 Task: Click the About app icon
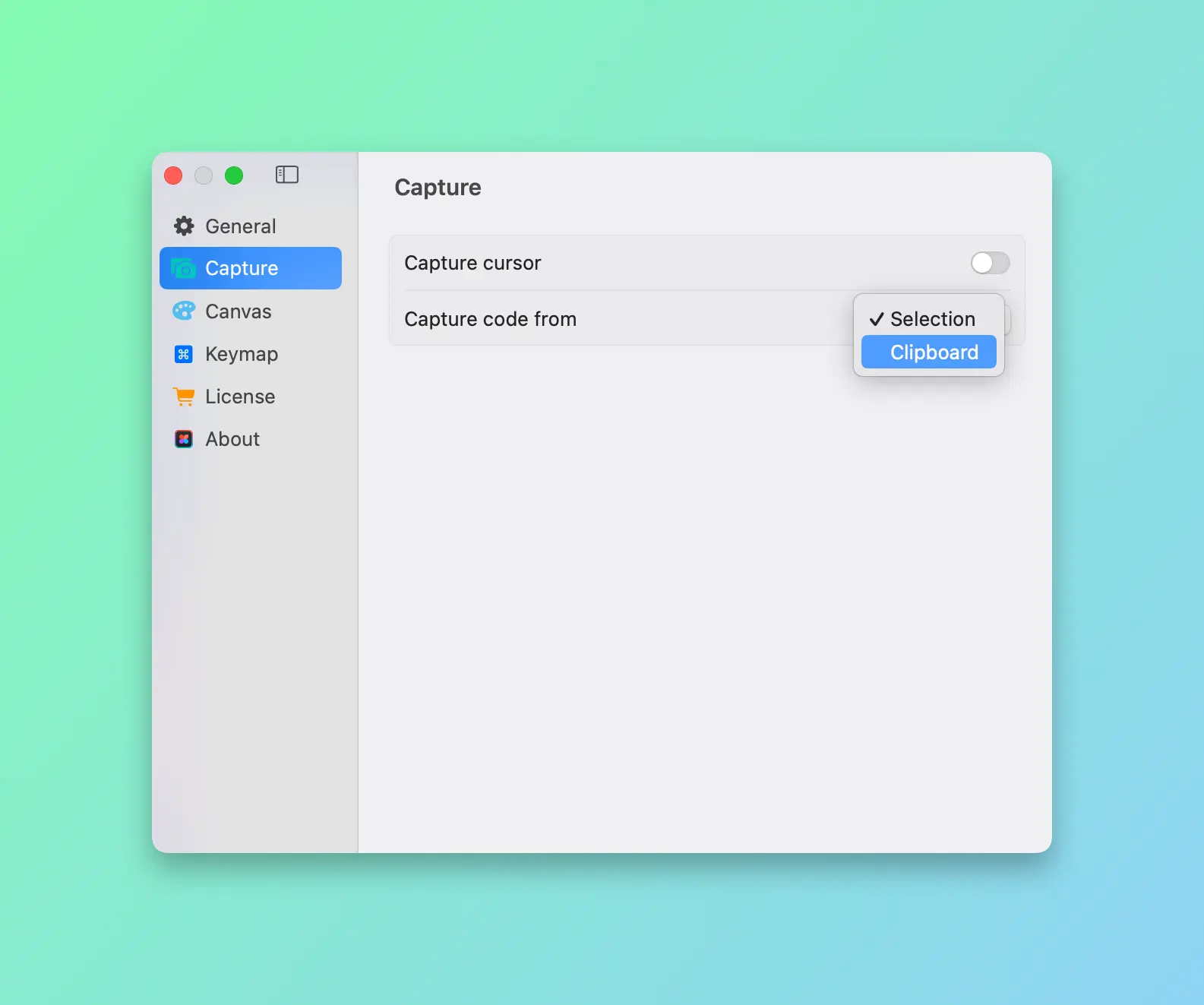[x=184, y=439]
